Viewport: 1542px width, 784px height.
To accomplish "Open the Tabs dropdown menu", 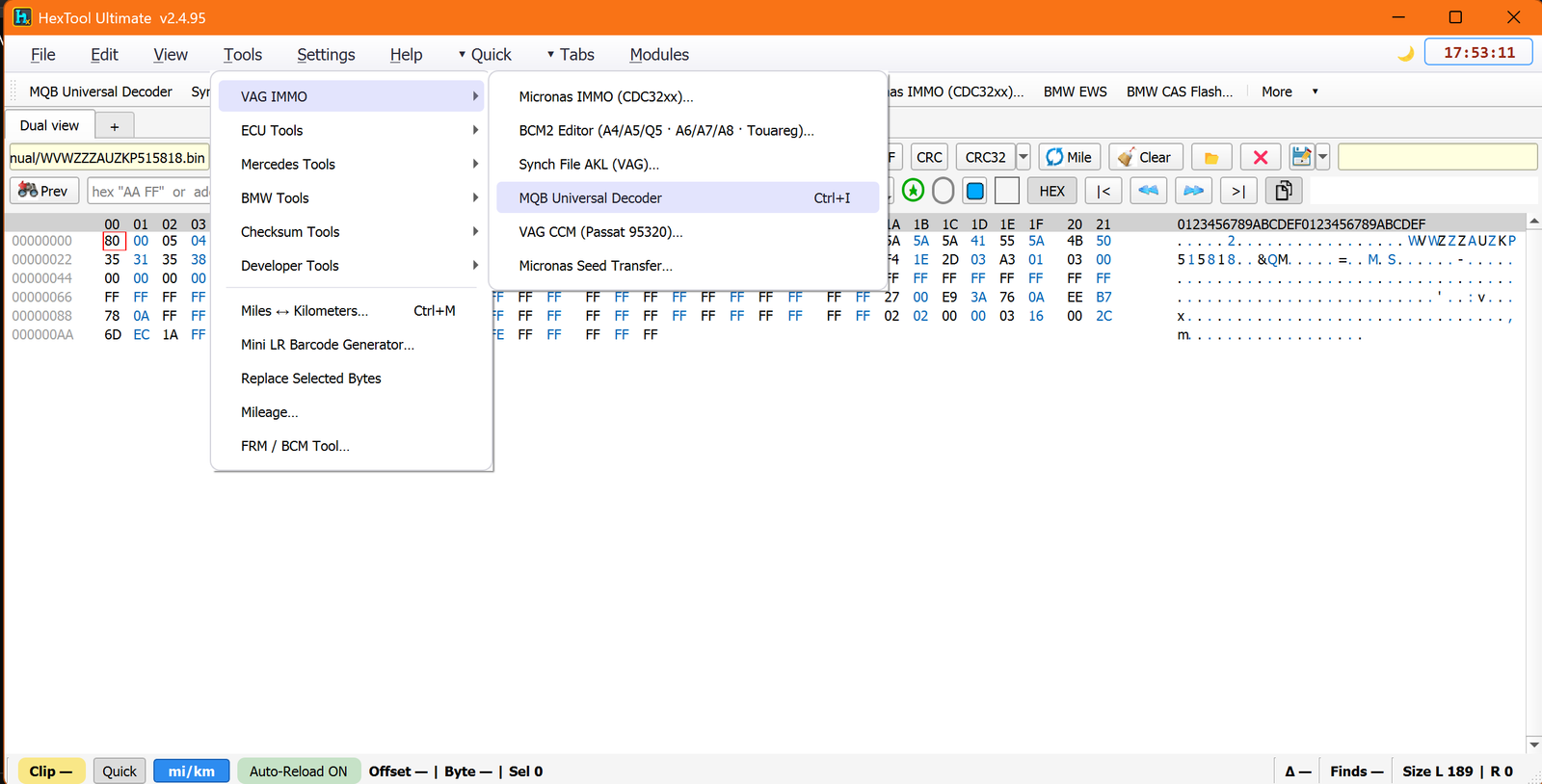I will [571, 55].
